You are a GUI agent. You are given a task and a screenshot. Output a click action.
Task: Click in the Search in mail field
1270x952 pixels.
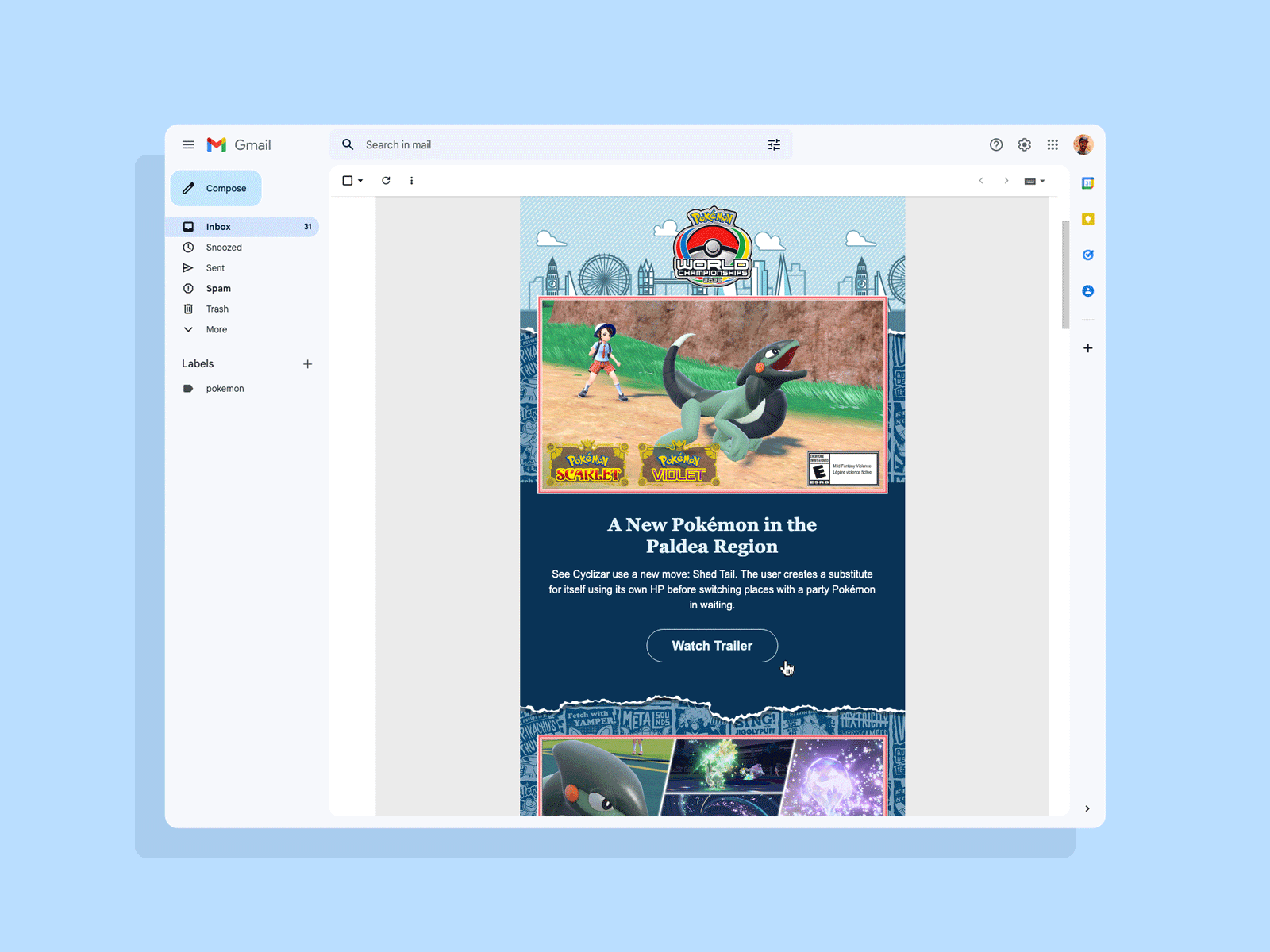pos(560,144)
